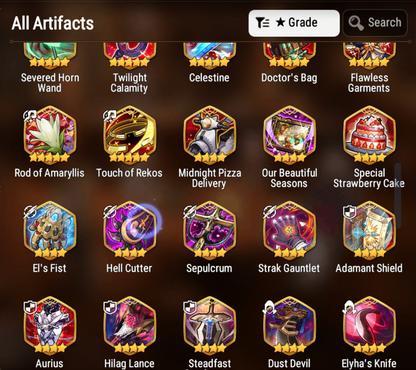The image size is (416, 370).
Task: Choose the Our Beautiful Seasons artifact
Action: 289,135
